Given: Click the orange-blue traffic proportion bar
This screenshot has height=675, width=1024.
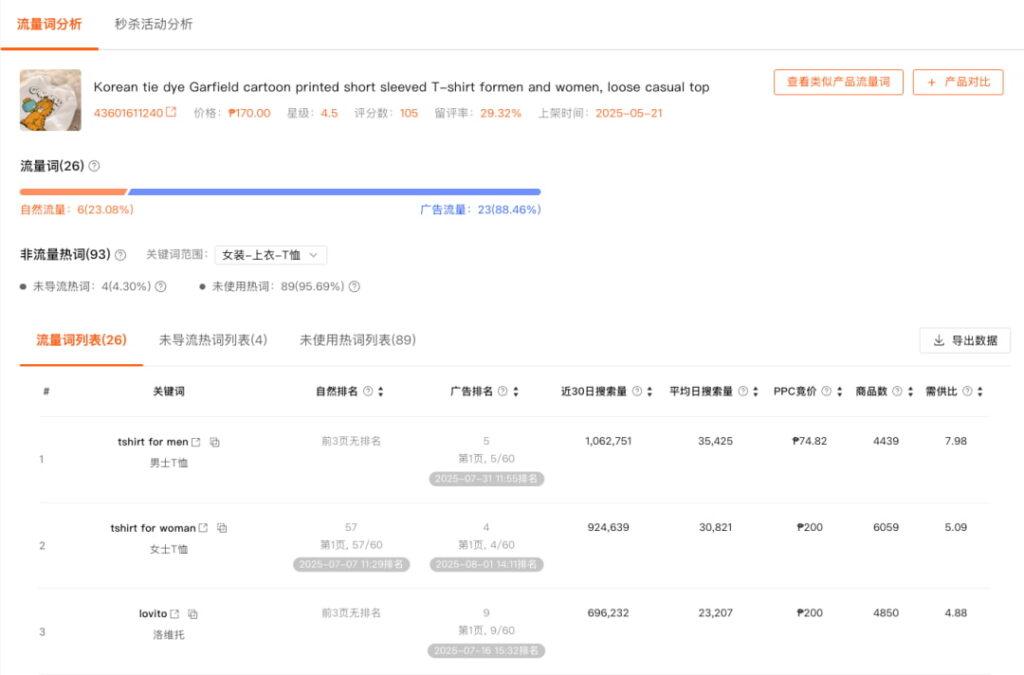Looking at the screenshot, I should click(x=280, y=191).
